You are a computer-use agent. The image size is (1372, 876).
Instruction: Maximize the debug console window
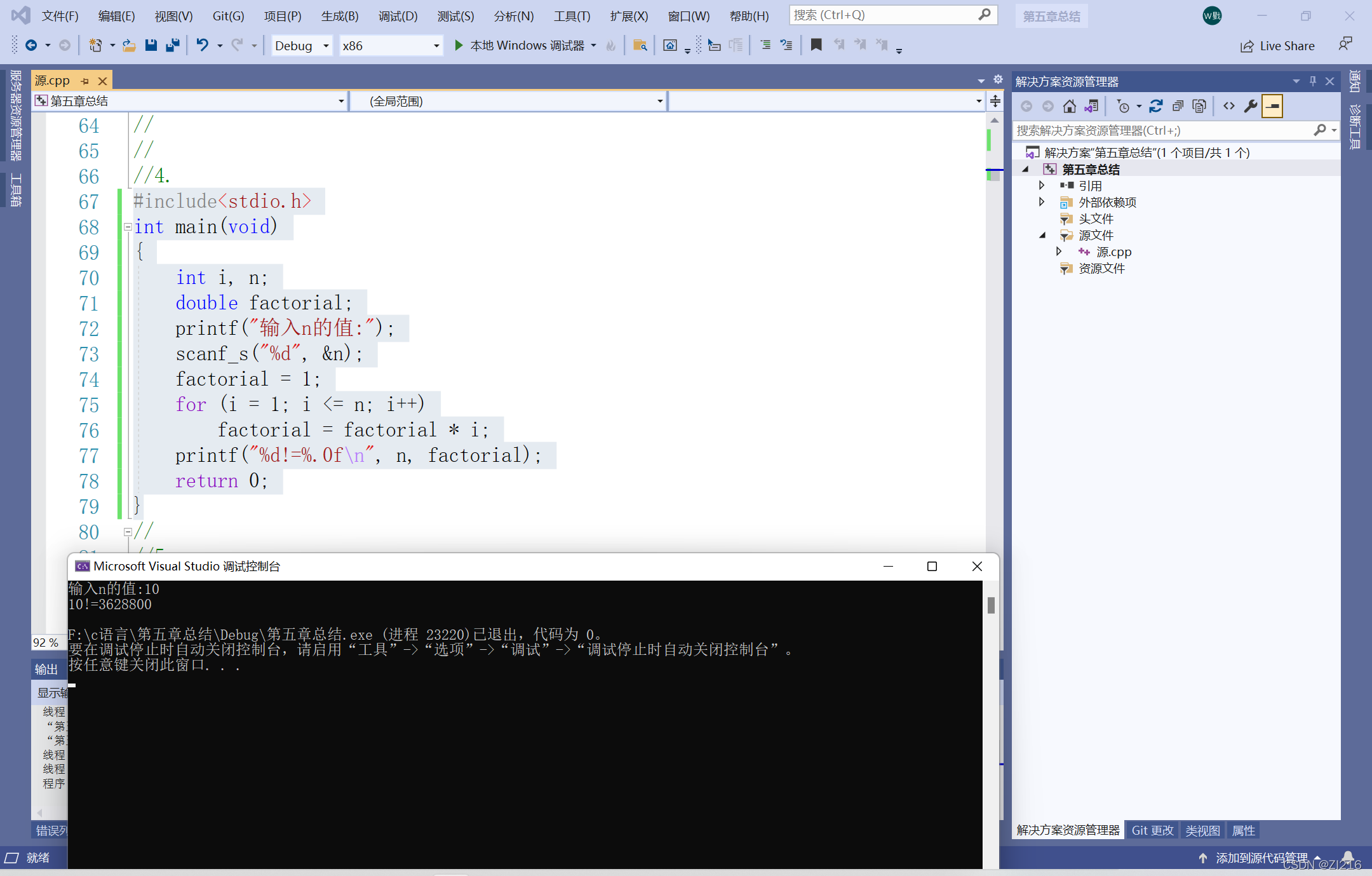[932, 566]
